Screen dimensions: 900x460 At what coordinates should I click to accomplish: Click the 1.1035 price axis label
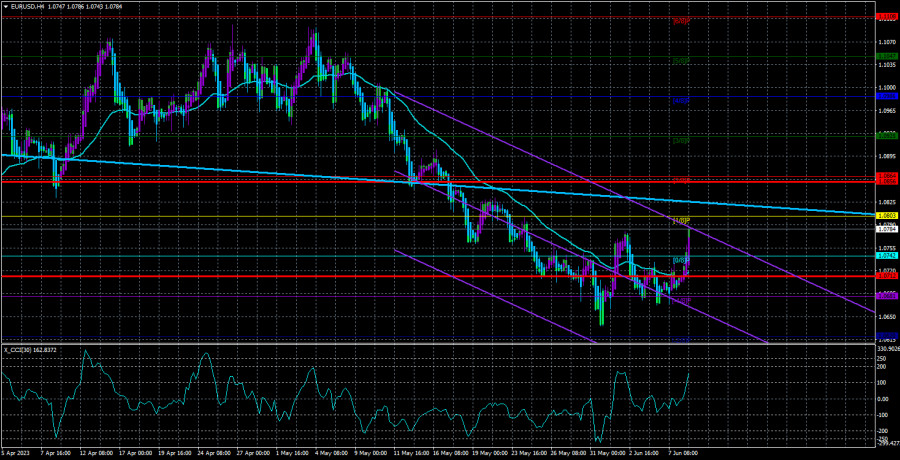tap(886, 65)
